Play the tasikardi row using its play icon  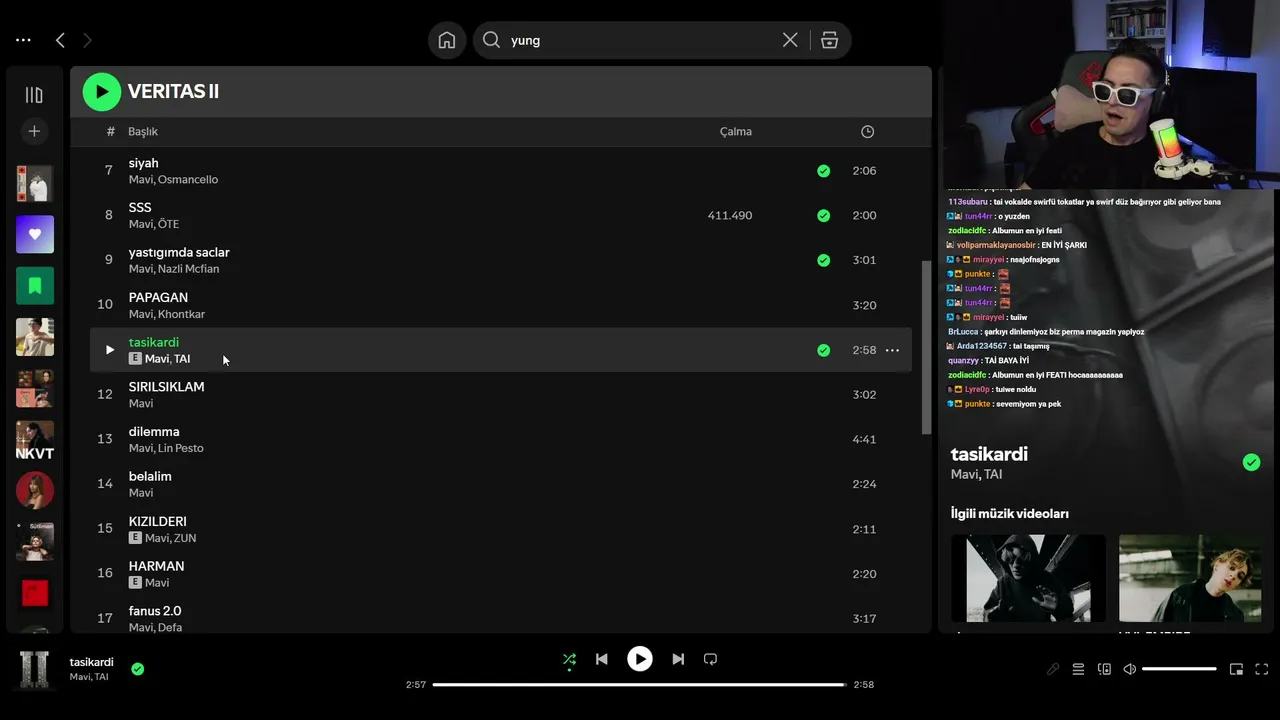(109, 350)
